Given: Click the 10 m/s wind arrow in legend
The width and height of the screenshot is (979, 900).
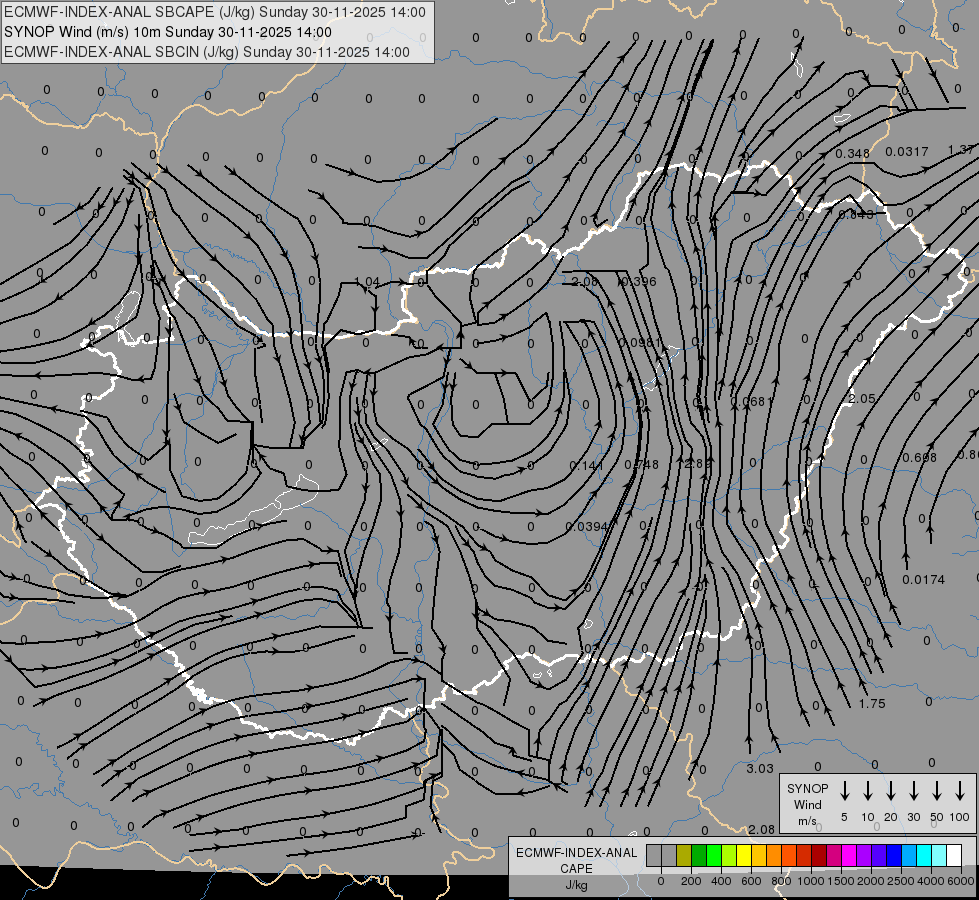Looking at the screenshot, I should (x=867, y=791).
